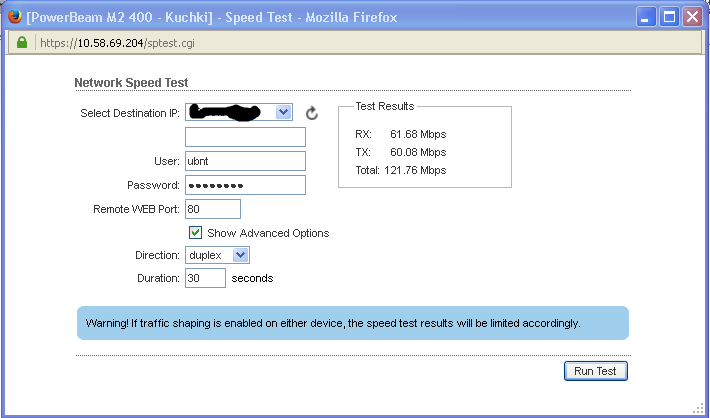Click the RX 61.68 Mbps value
Image resolution: width=710 pixels, height=418 pixels.
click(418, 134)
